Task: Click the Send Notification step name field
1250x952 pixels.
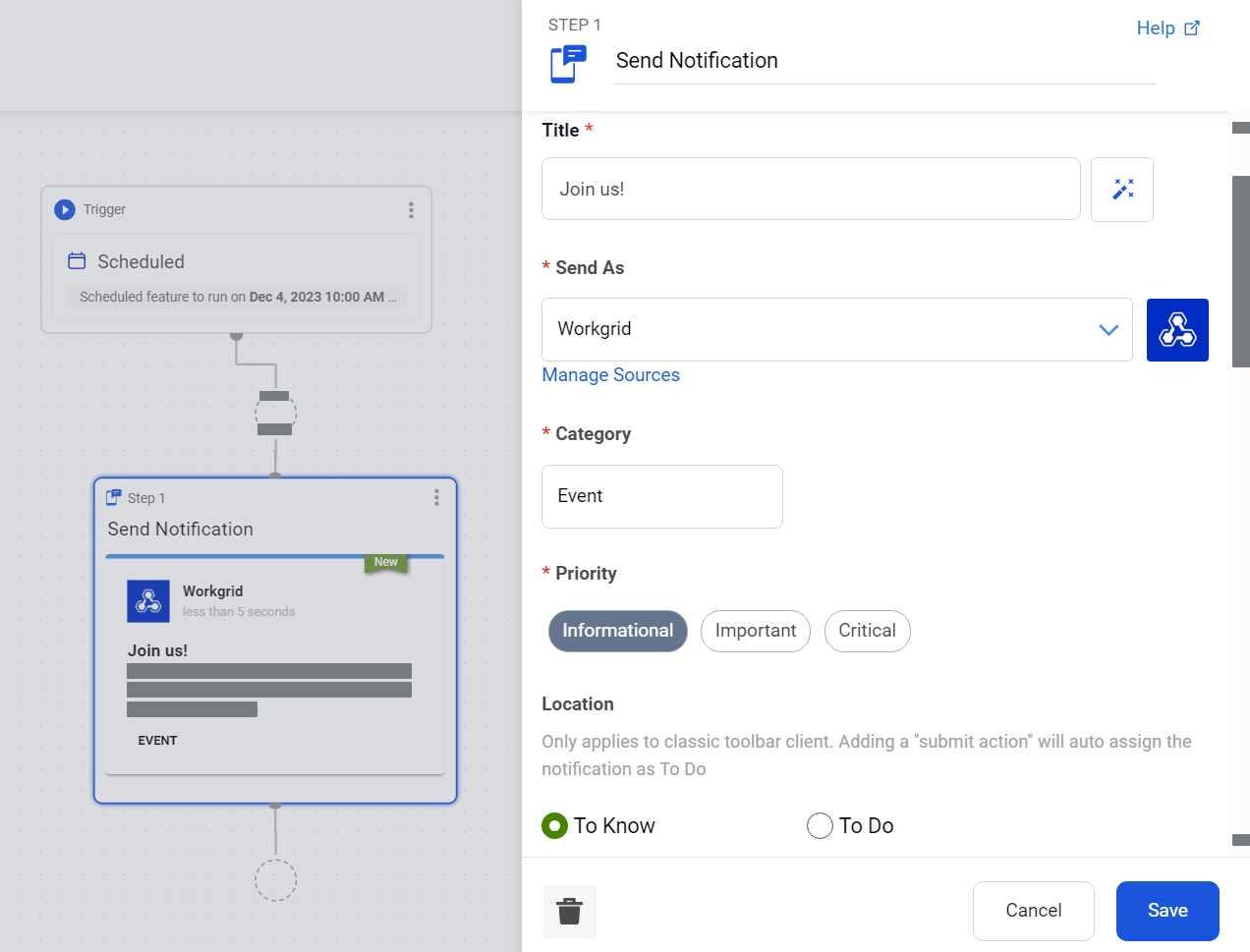Action: coord(884,61)
